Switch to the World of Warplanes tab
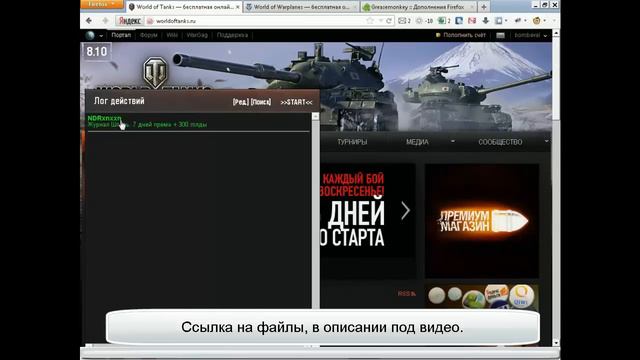Image resolution: width=640 pixels, height=360 pixels. [x=301, y=7]
